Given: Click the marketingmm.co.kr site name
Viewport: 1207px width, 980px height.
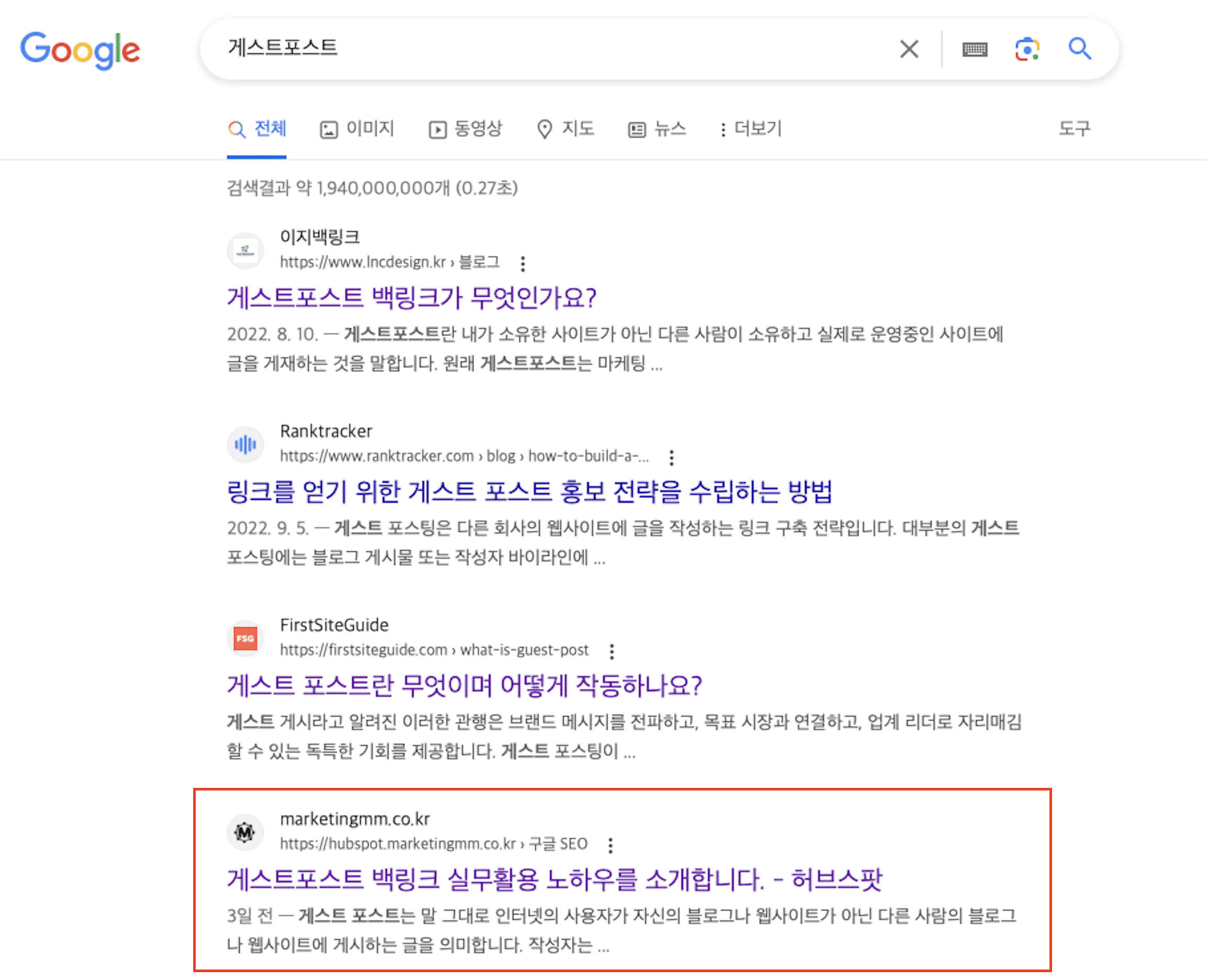Looking at the screenshot, I should 354,819.
